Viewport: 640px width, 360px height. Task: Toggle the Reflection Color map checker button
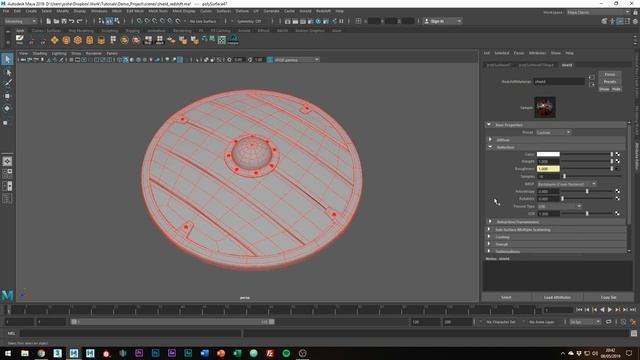coord(618,154)
